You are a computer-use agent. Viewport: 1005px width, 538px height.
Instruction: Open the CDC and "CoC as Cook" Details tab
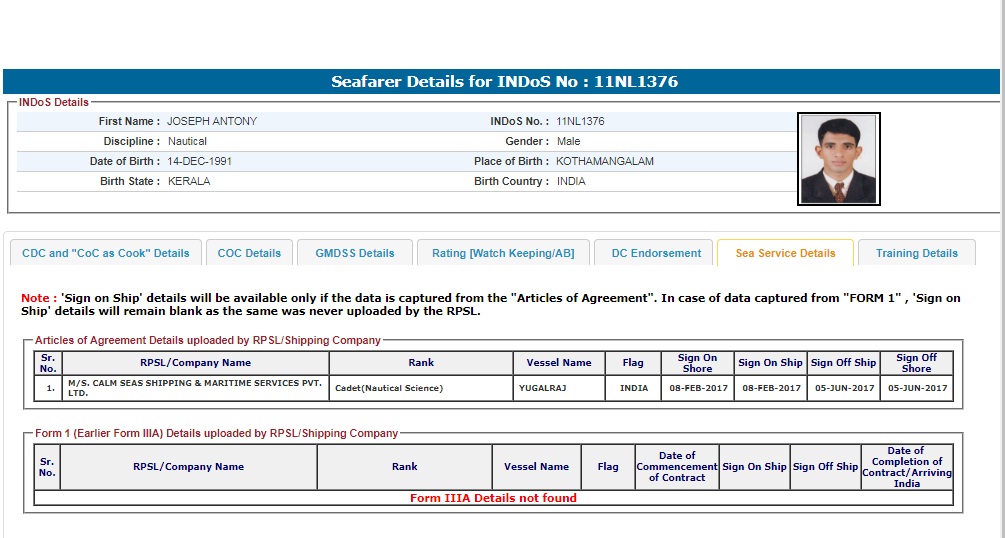[105, 253]
